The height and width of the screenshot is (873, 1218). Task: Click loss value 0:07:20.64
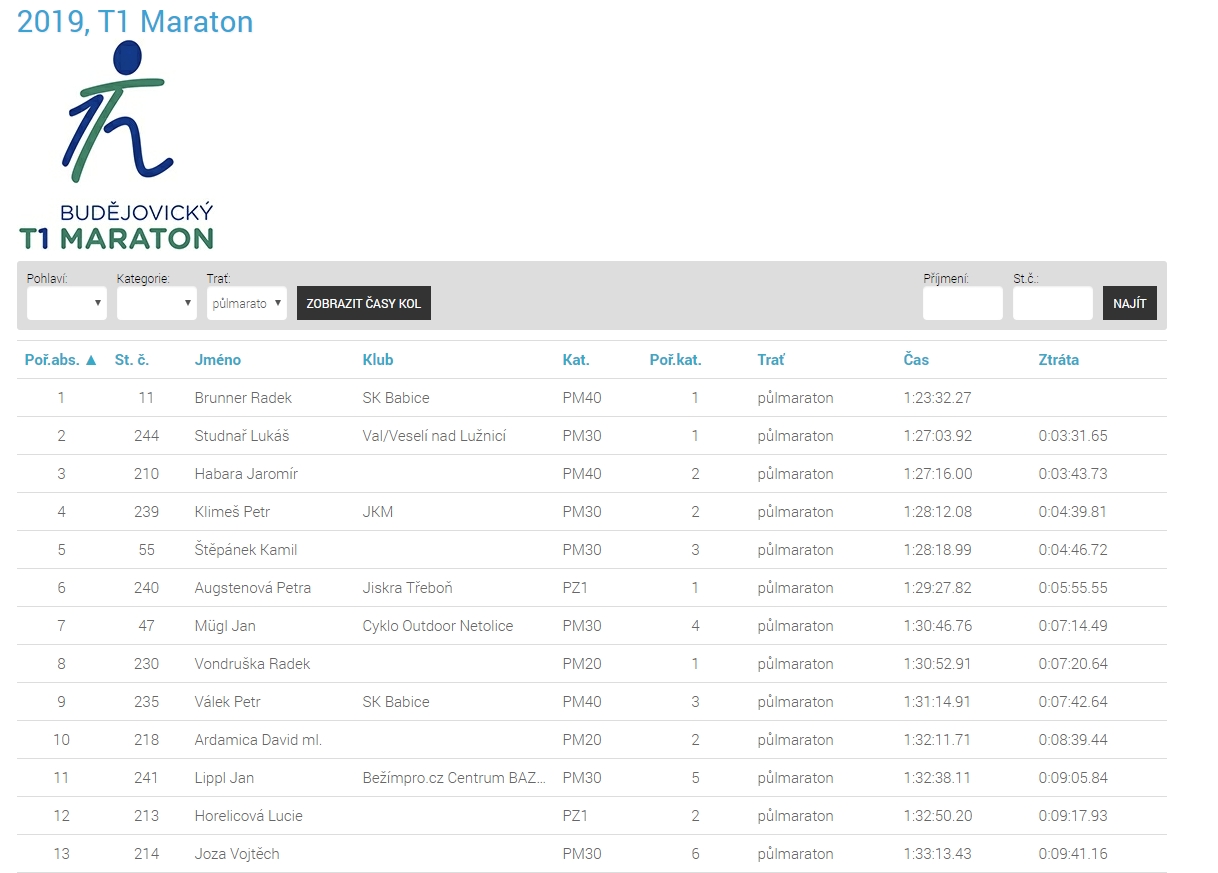pos(1073,664)
